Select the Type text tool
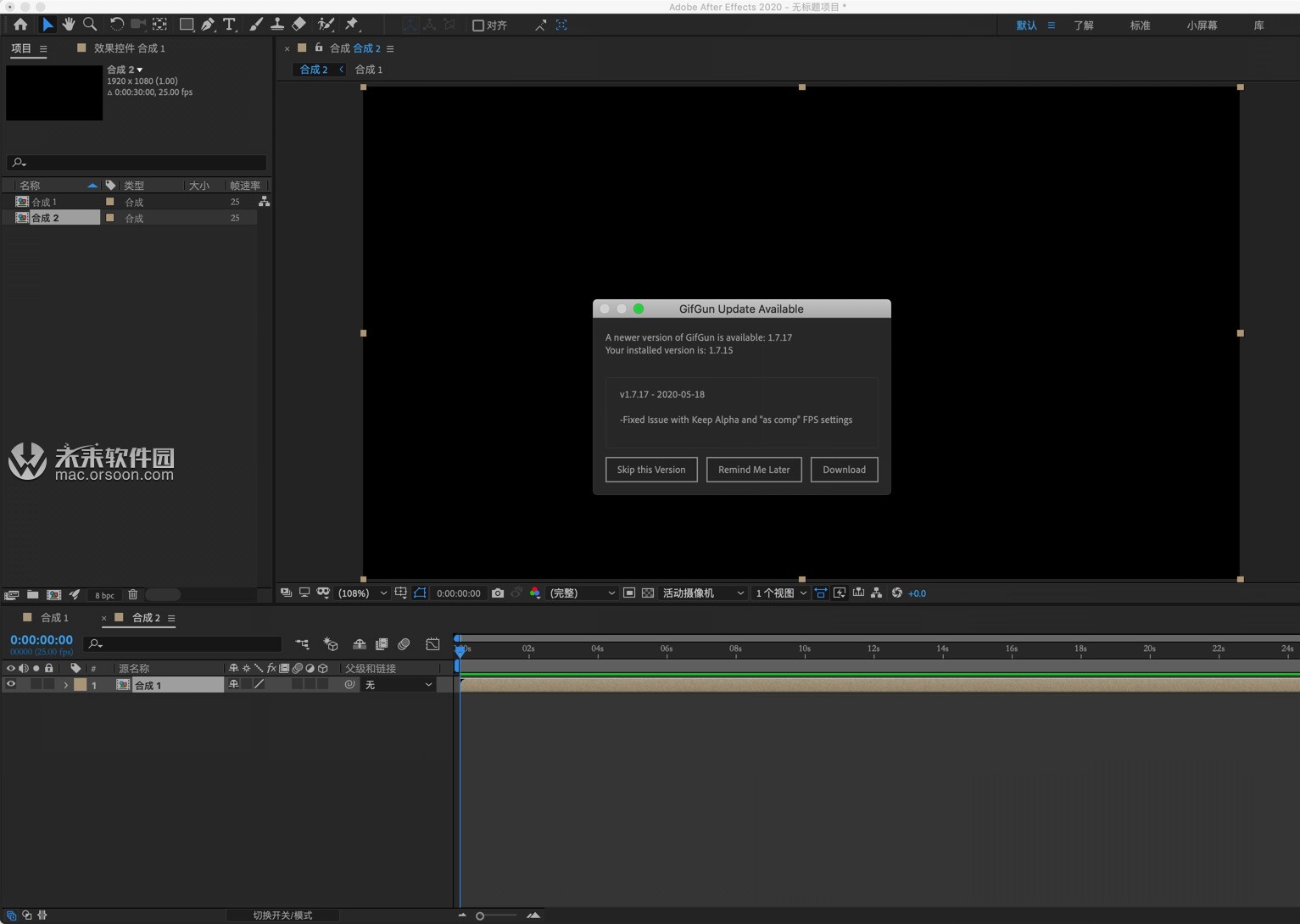 [x=229, y=25]
